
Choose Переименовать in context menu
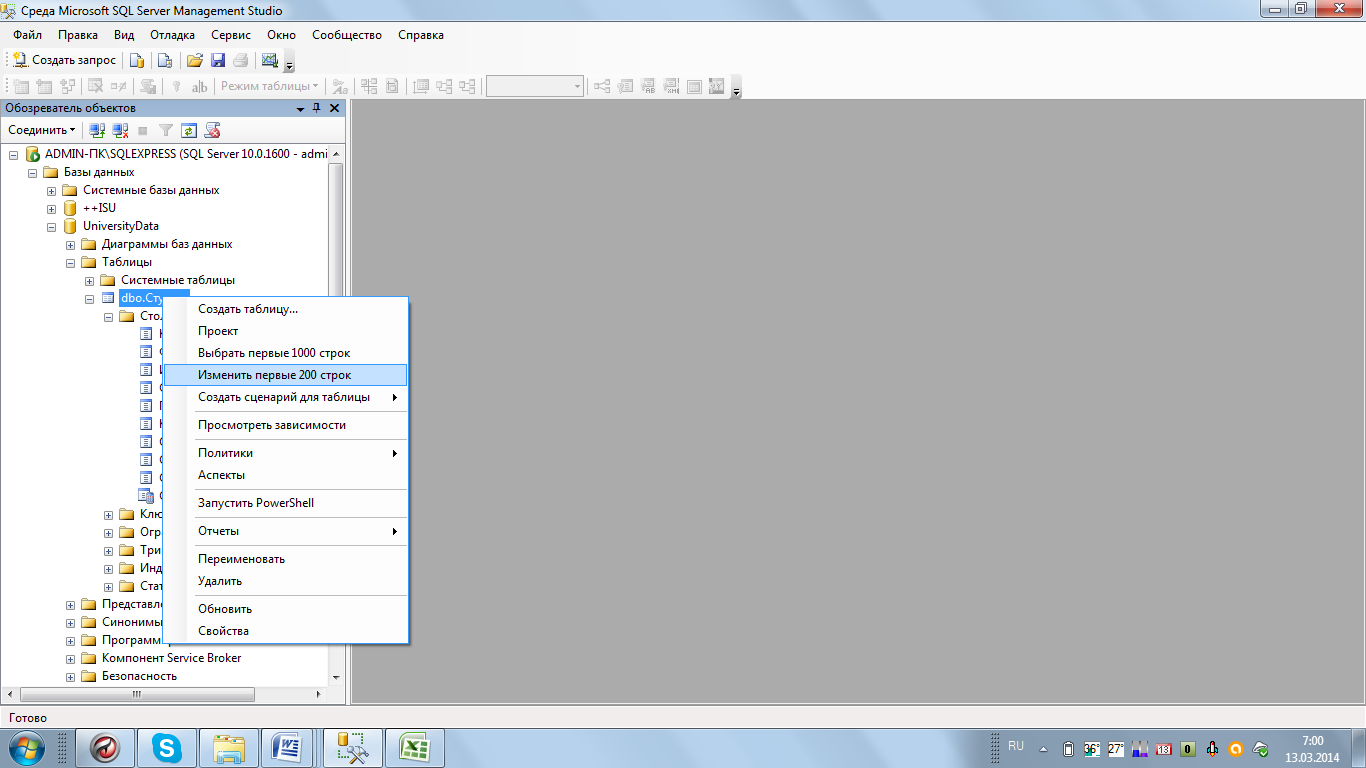tap(285, 559)
